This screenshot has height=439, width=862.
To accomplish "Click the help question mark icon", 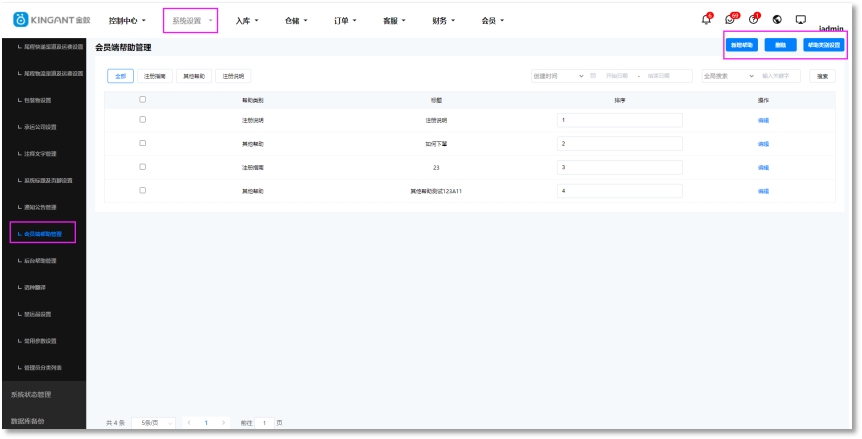I will pyautogui.click(x=754, y=20).
